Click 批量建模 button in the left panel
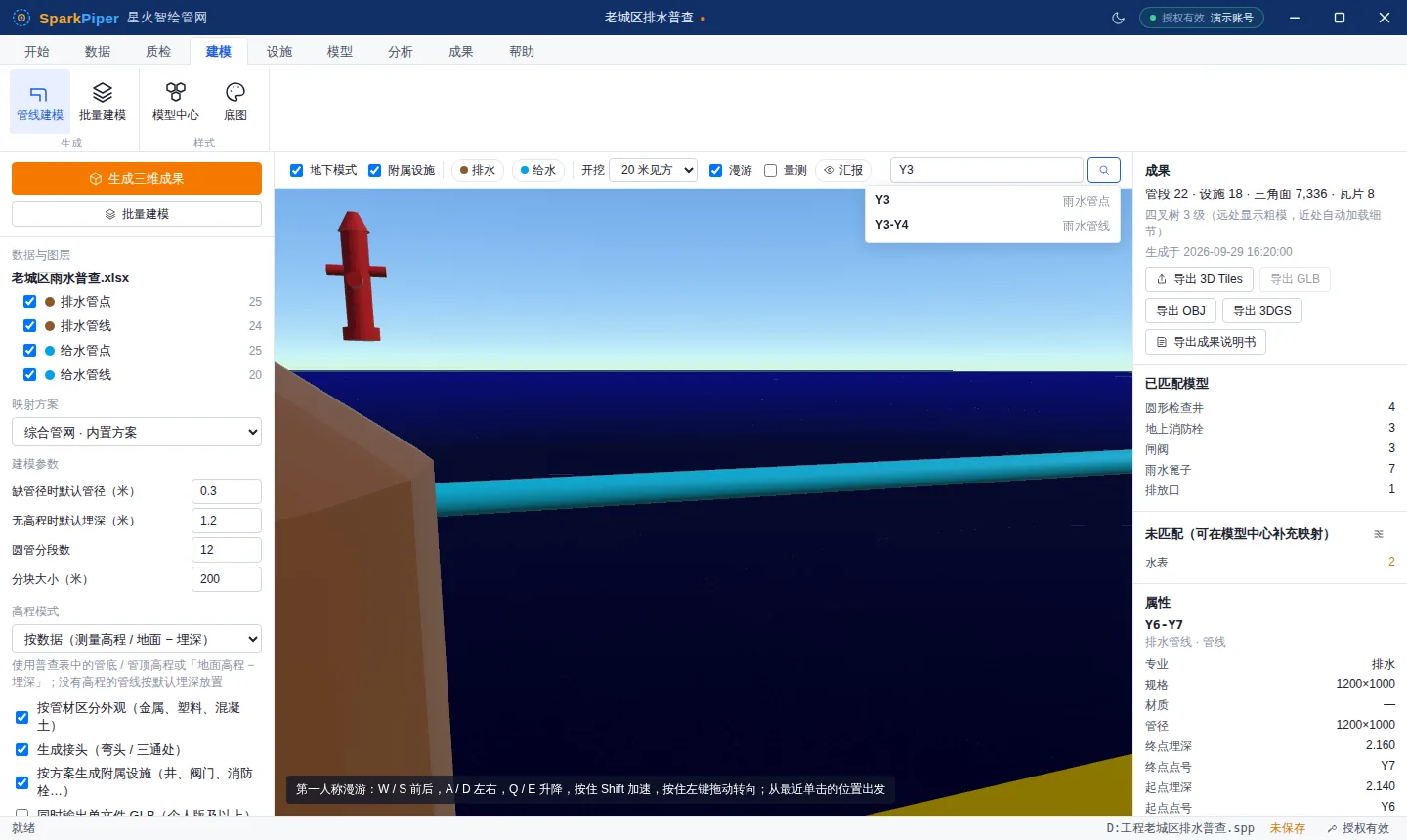Viewport: 1407px width, 840px height. 137,214
